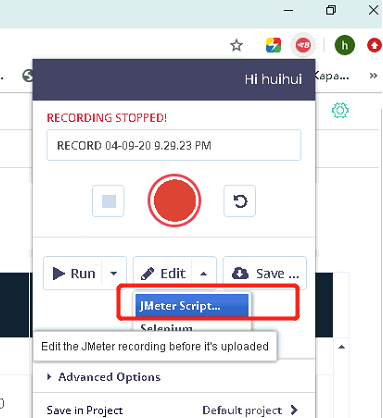Click the Run button

[74, 273]
